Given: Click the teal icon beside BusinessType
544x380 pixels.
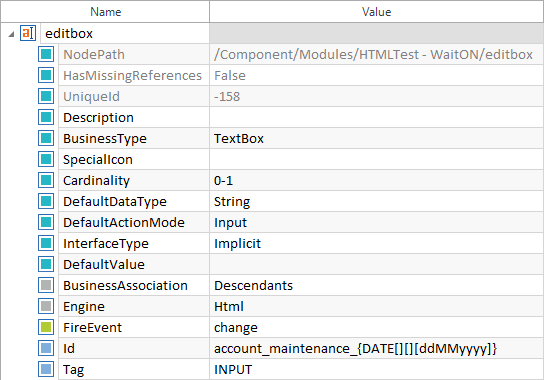Looking at the screenshot, I should tap(46, 138).
